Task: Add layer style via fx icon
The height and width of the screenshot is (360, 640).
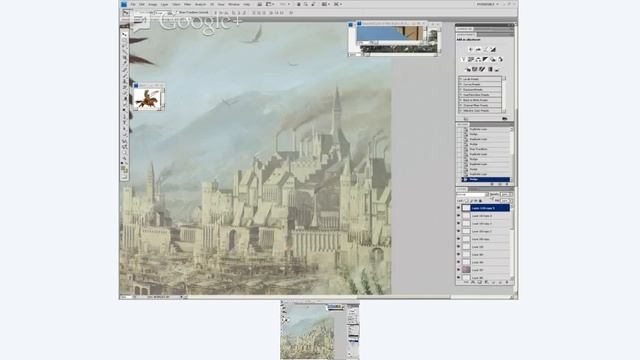Action: (x=473, y=282)
